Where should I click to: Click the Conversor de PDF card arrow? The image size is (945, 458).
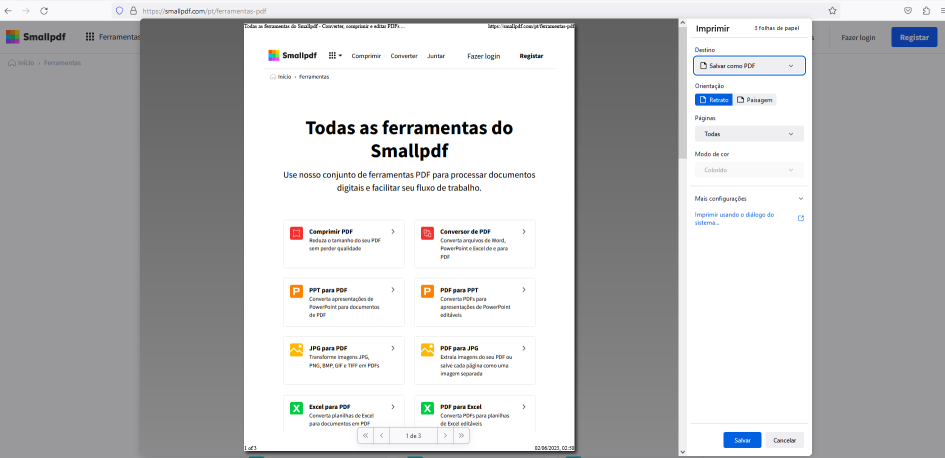524,231
